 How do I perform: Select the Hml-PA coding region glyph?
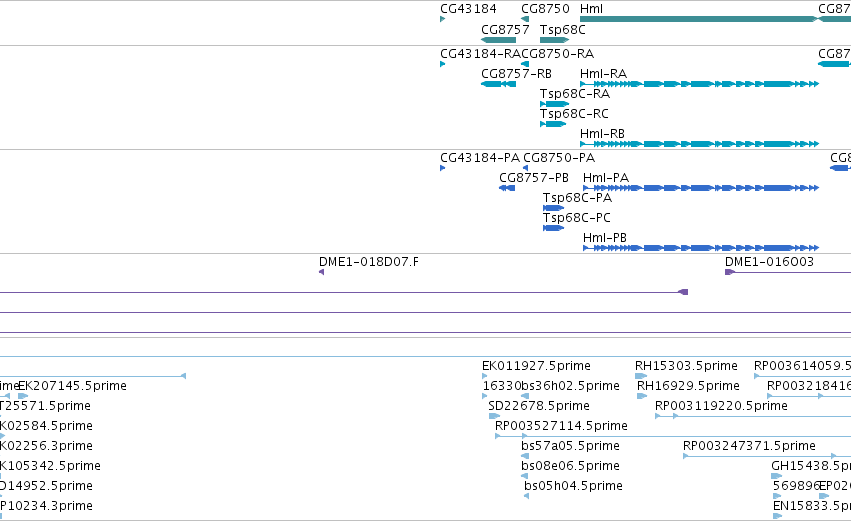tap(701, 188)
